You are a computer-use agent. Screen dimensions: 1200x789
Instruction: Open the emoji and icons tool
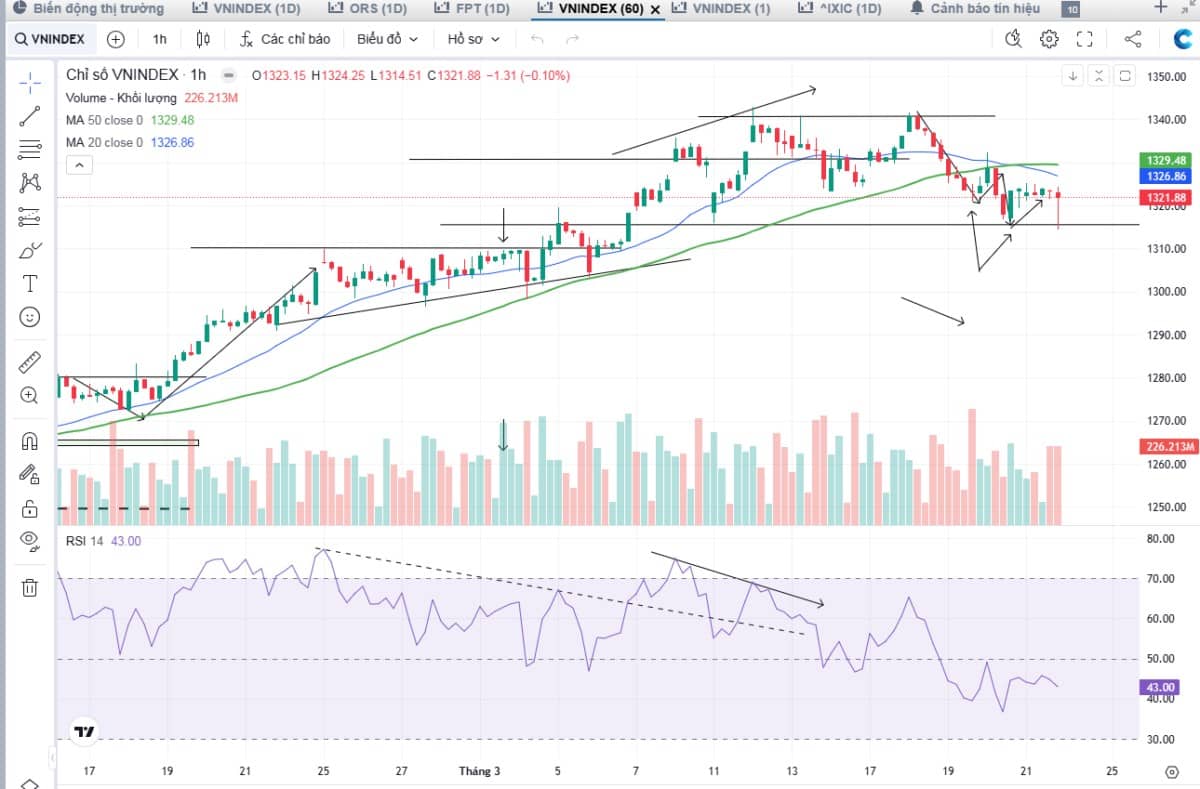pyautogui.click(x=30, y=317)
